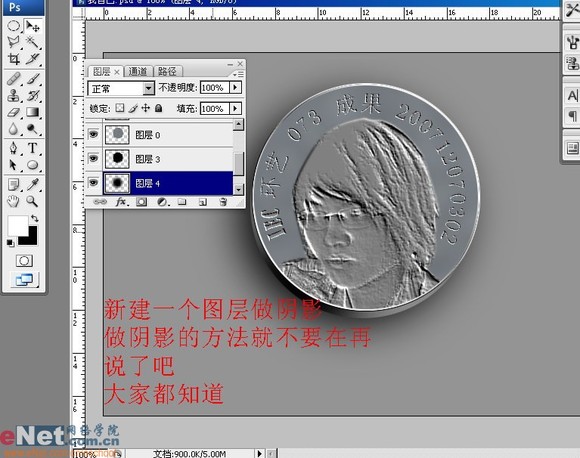Select the Notes tool

pos(14,184)
